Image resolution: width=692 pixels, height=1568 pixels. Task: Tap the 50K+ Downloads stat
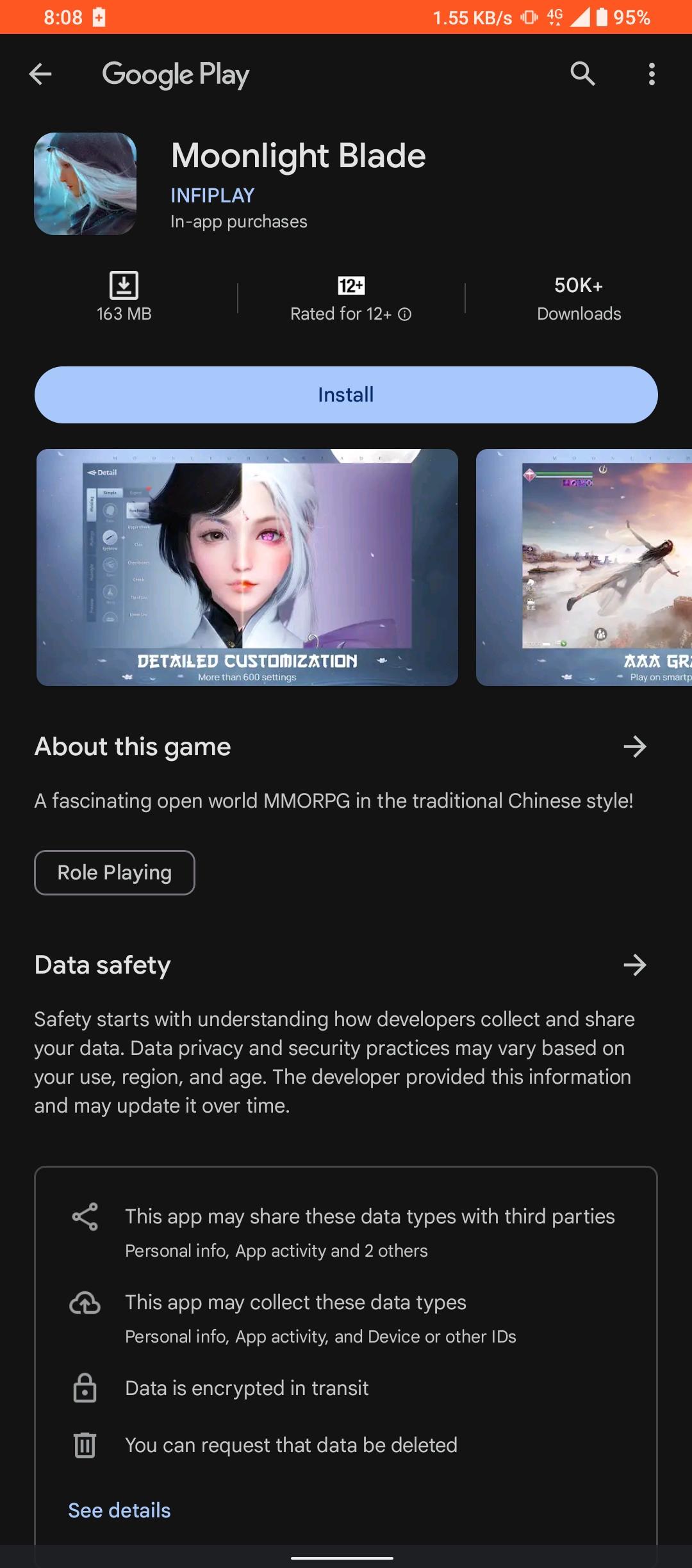click(x=579, y=299)
